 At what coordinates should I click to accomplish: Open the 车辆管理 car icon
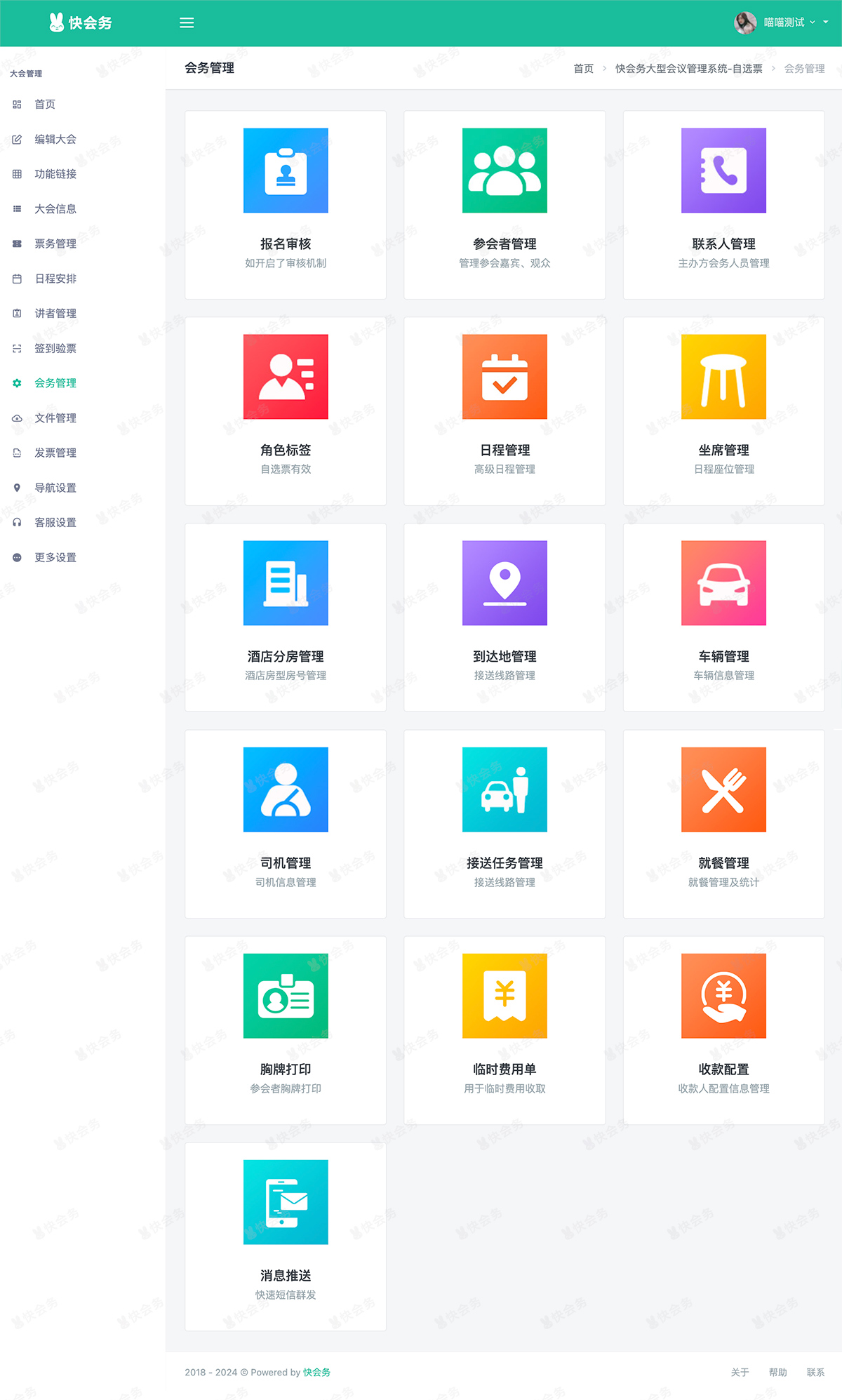723,583
